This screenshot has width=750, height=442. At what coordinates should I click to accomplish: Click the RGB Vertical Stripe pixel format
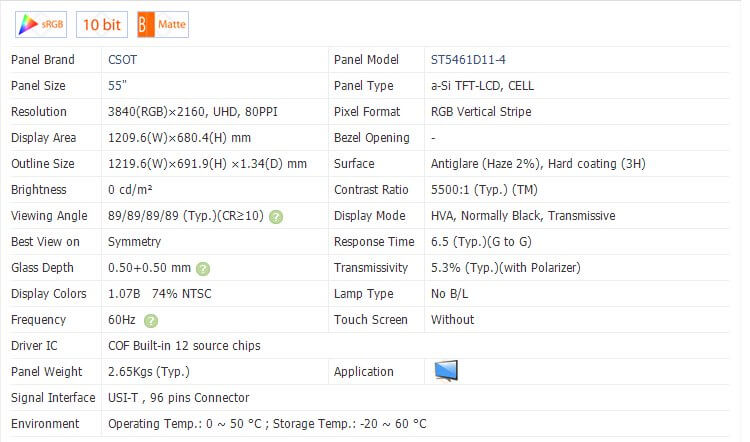(x=481, y=112)
